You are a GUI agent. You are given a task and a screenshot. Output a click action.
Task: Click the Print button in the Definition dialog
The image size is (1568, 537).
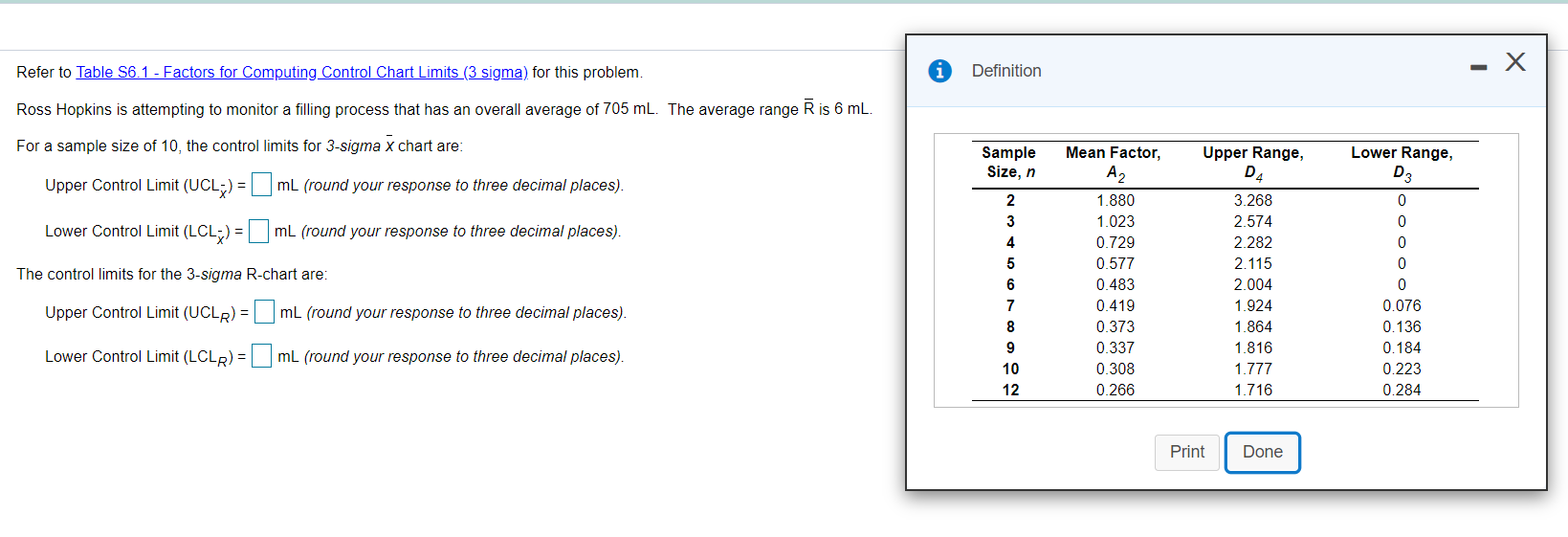click(x=1187, y=452)
